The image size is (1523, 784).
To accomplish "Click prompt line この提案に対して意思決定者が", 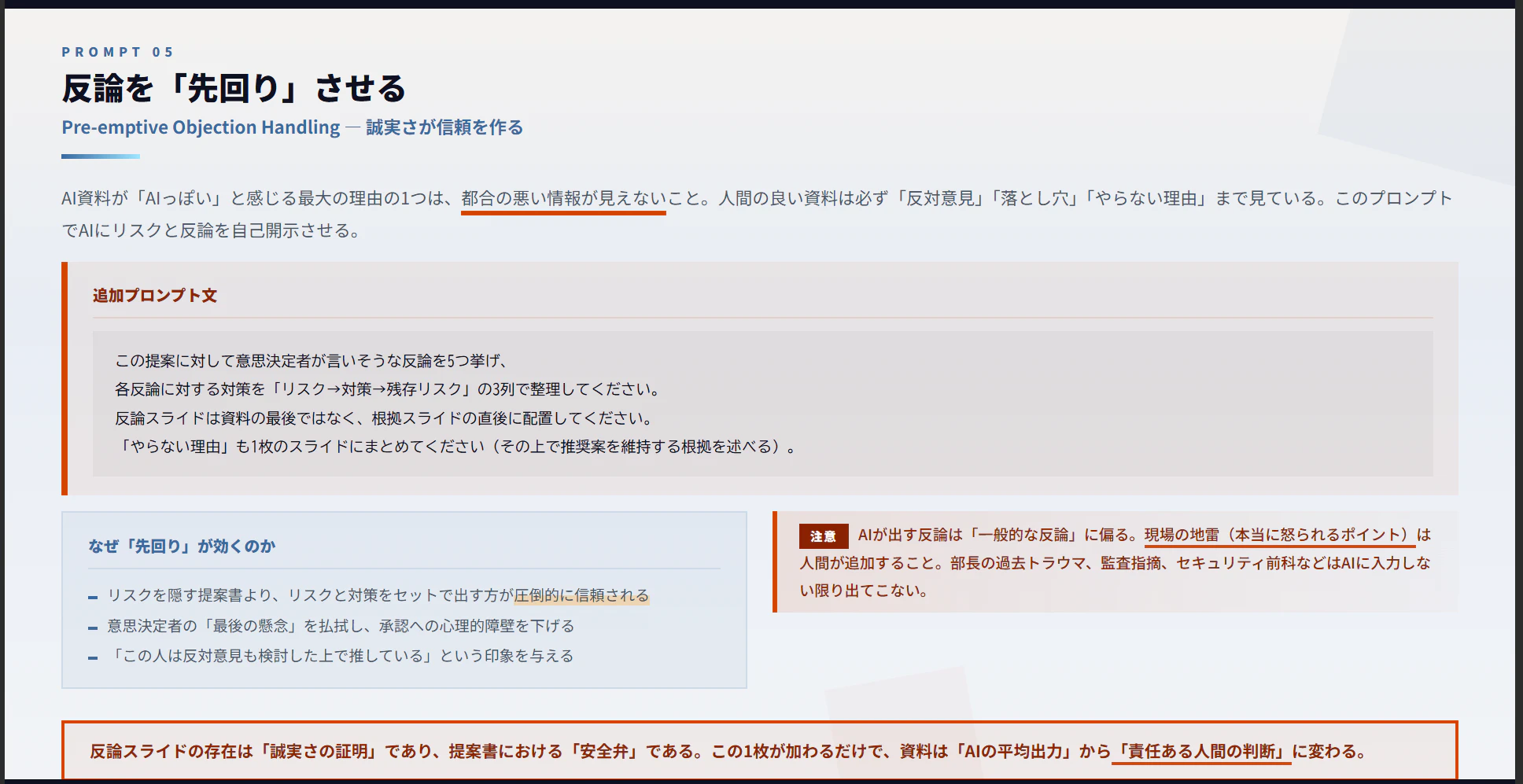I will point(312,361).
